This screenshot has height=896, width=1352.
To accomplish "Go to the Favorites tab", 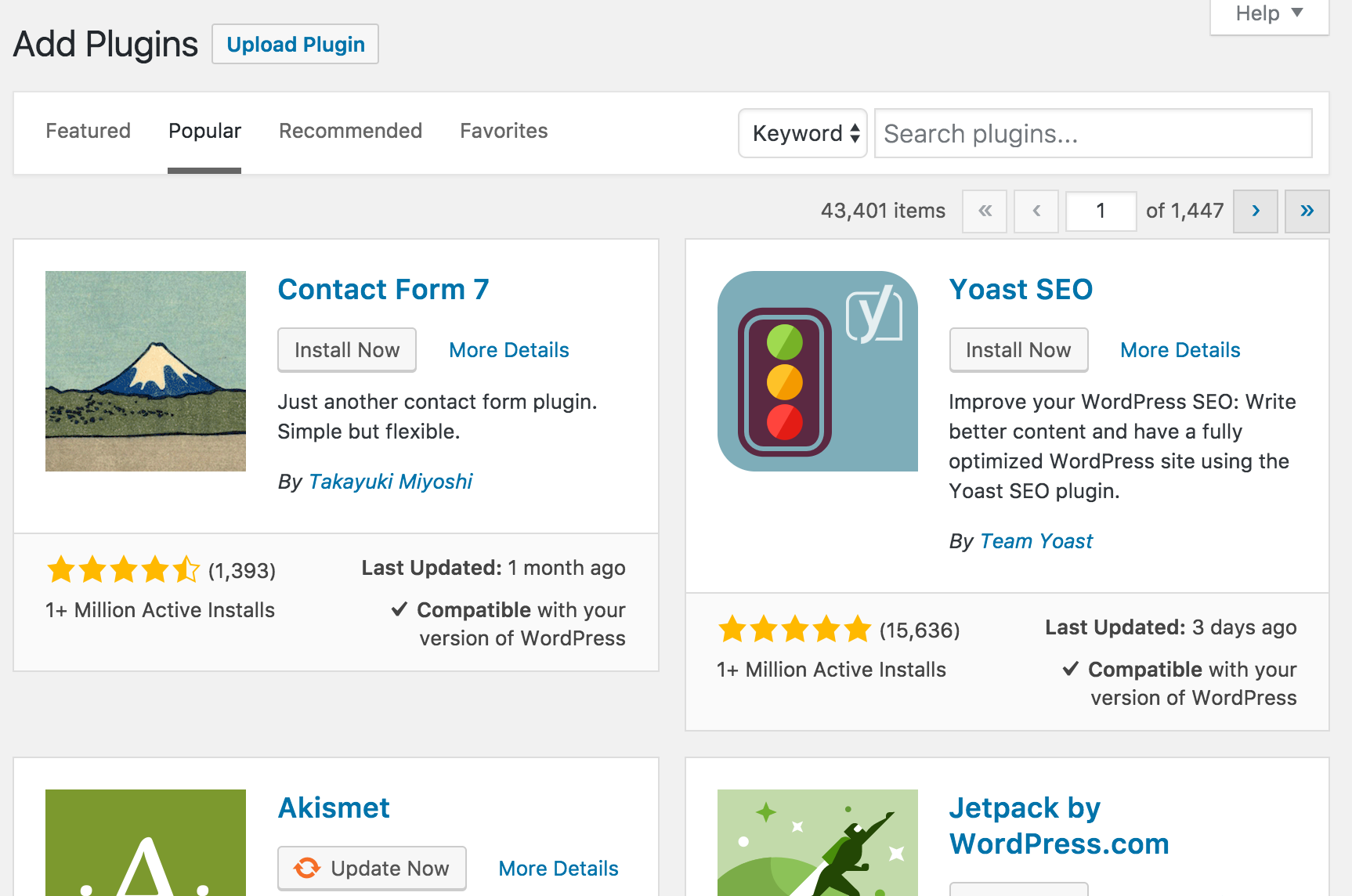I will [x=504, y=131].
